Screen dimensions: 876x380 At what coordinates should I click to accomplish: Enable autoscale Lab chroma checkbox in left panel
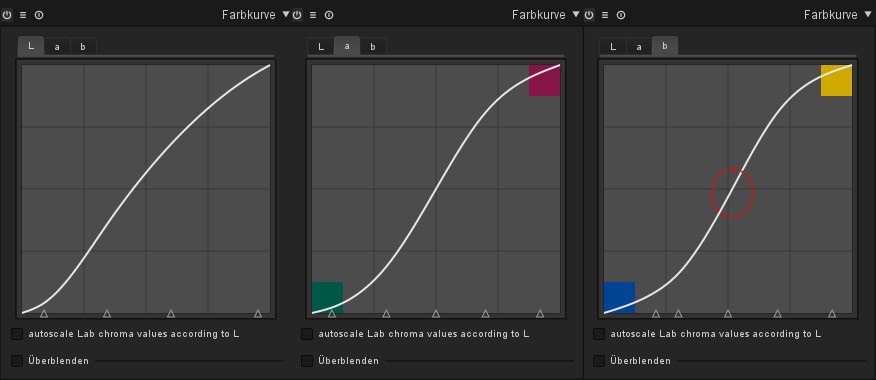(17, 334)
